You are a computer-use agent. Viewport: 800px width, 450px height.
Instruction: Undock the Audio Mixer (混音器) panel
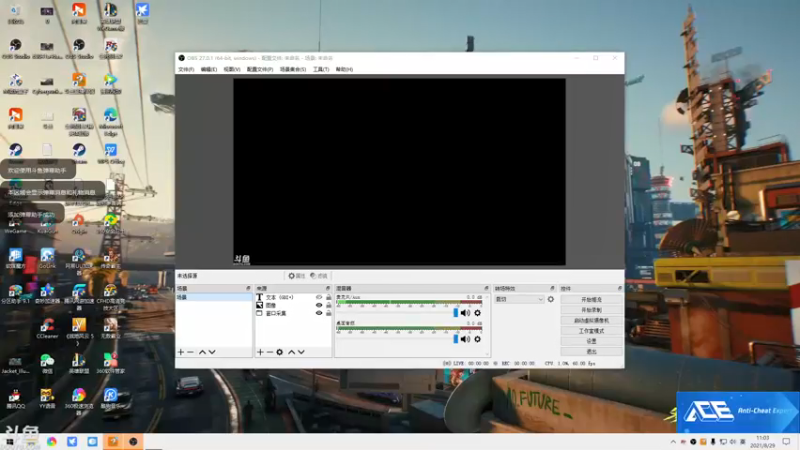486,289
